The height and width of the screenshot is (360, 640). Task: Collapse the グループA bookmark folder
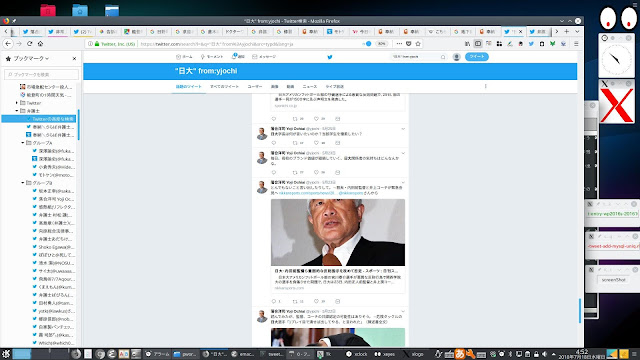(23, 143)
